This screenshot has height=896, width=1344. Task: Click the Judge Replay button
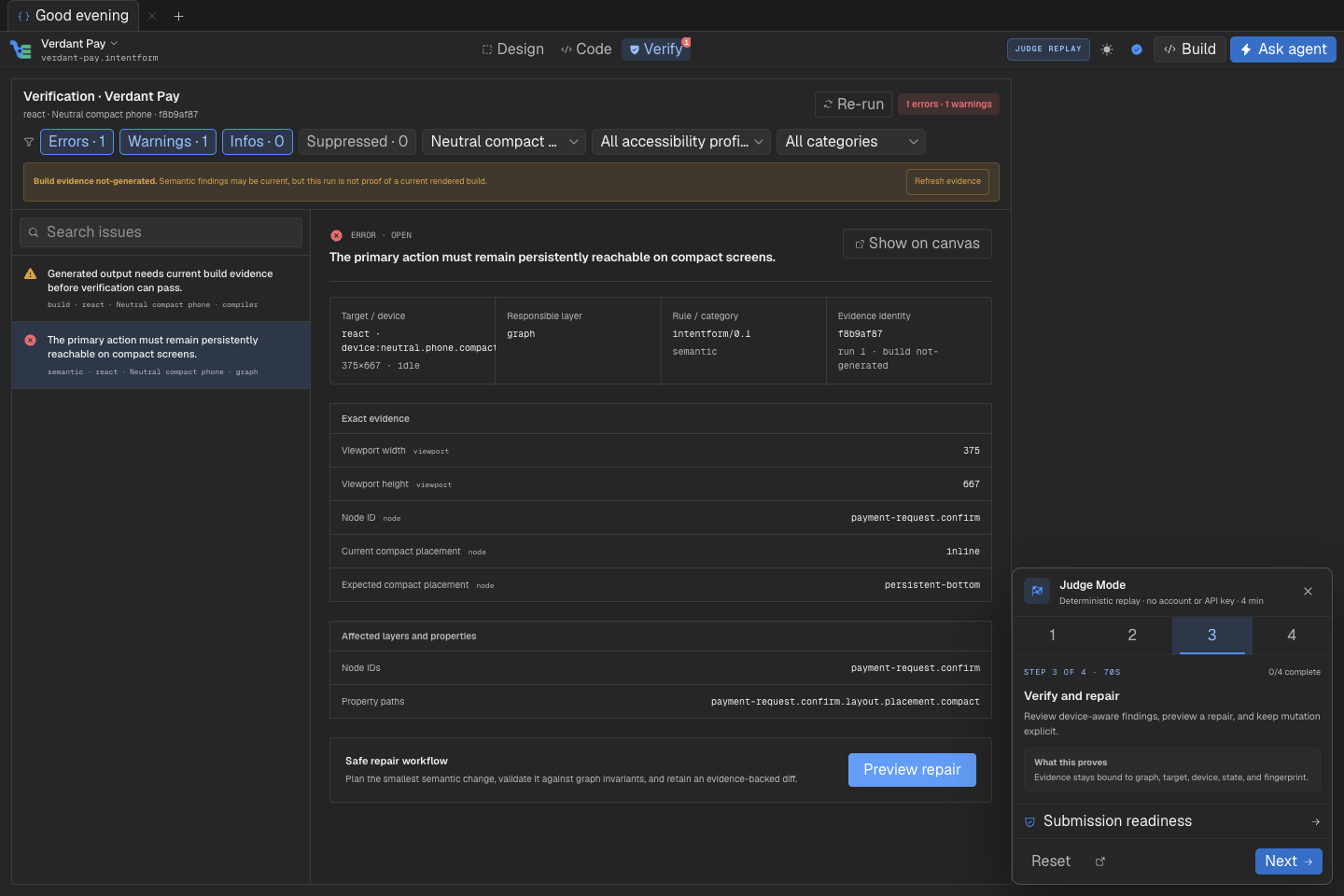(x=1048, y=49)
